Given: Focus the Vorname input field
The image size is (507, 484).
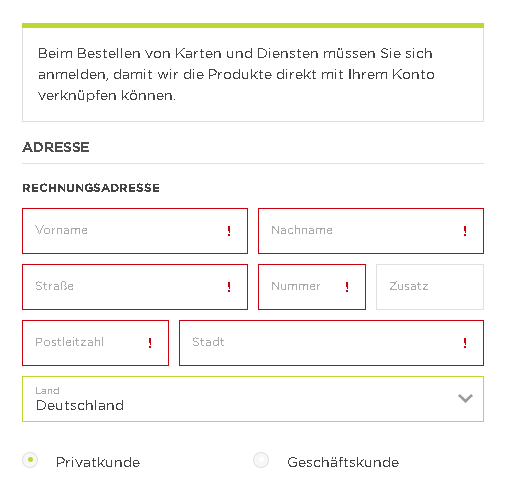Looking at the screenshot, I should (135, 231).
